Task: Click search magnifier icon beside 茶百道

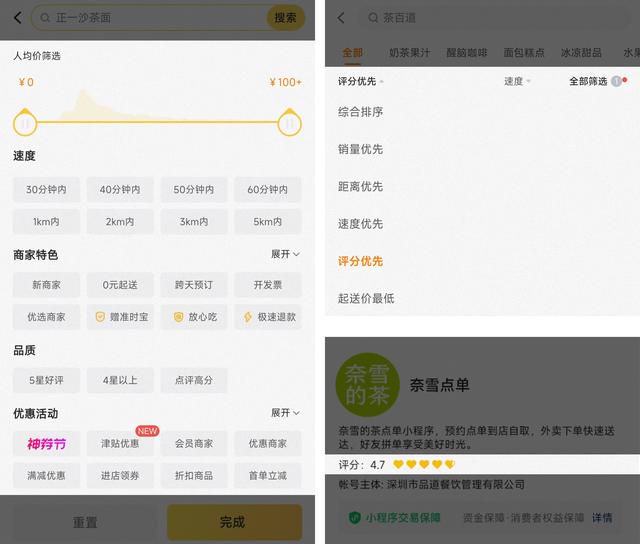Action: click(x=373, y=18)
